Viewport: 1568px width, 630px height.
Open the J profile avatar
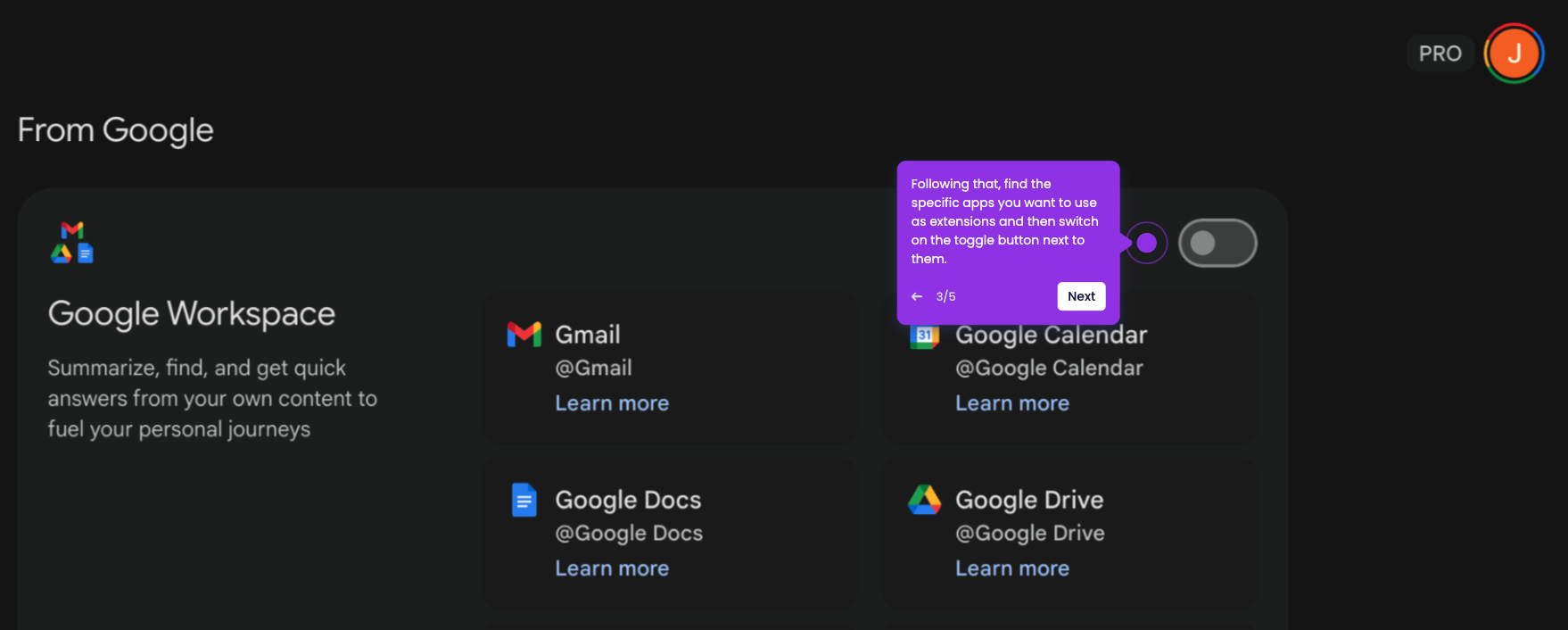click(x=1514, y=54)
